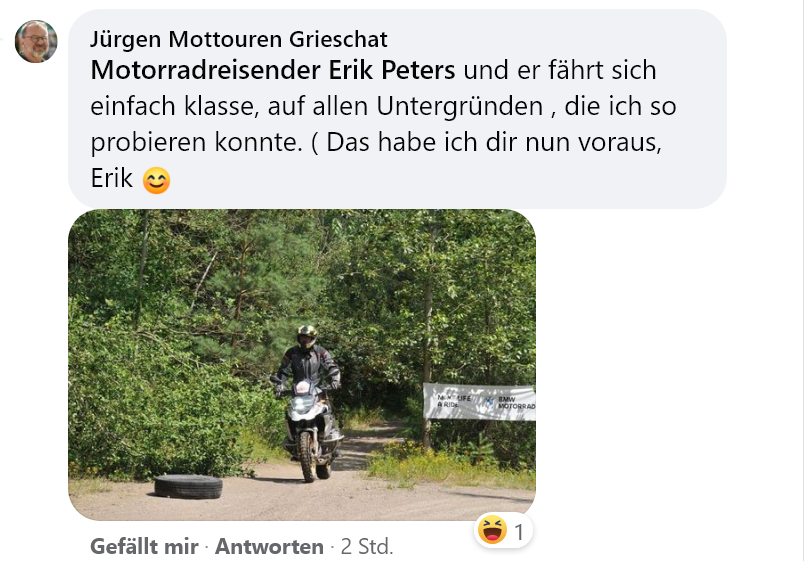
Task: Open Jürgen Mottouren Grieschat's profile picture
Action: [x=36, y=41]
